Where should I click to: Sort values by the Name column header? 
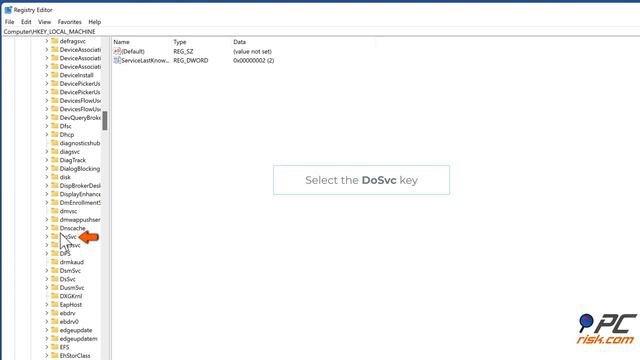tap(121, 42)
